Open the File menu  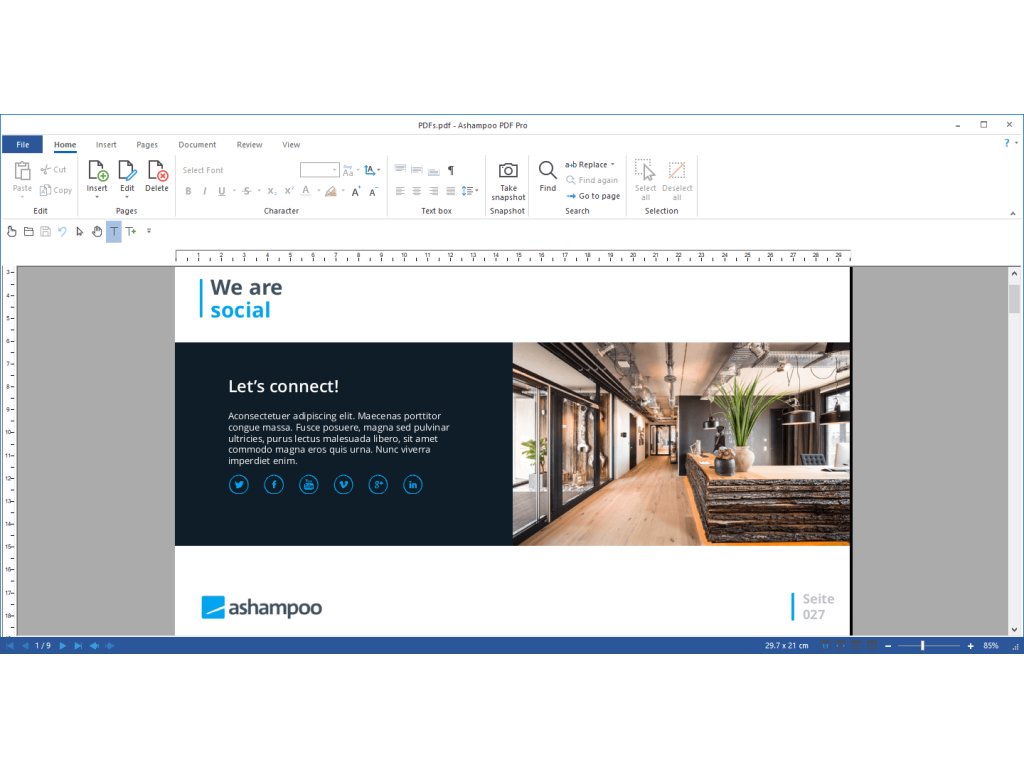tap(22, 145)
